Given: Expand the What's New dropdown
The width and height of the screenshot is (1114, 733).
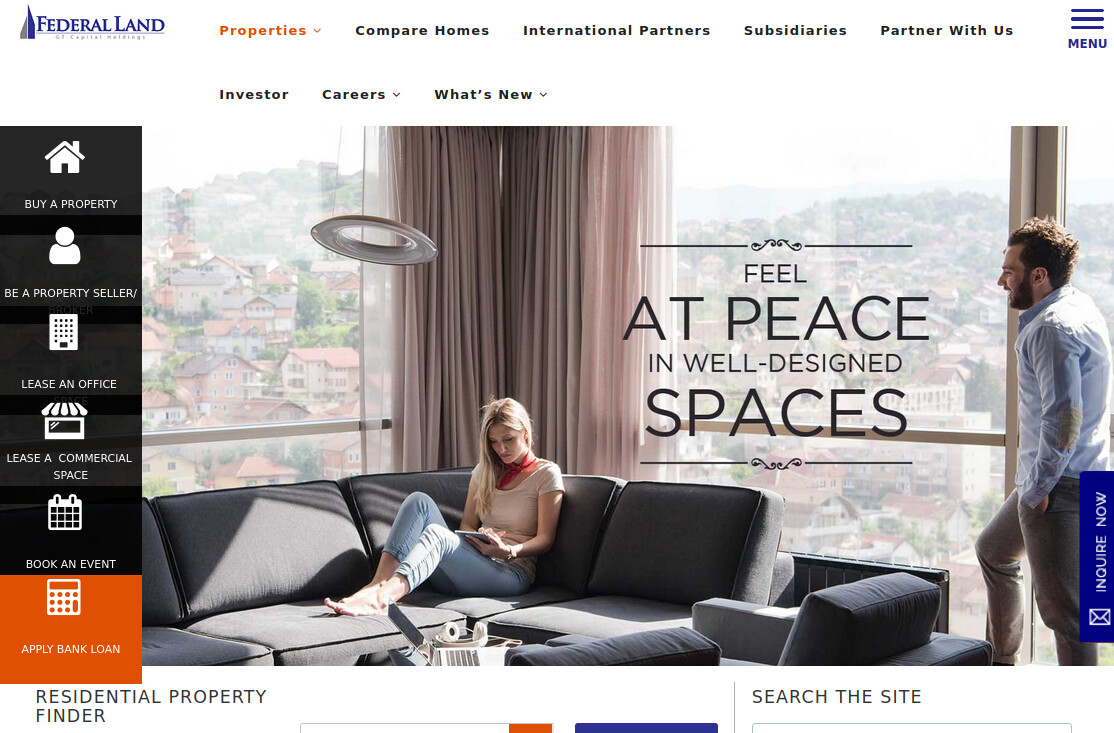Looking at the screenshot, I should coord(491,94).
